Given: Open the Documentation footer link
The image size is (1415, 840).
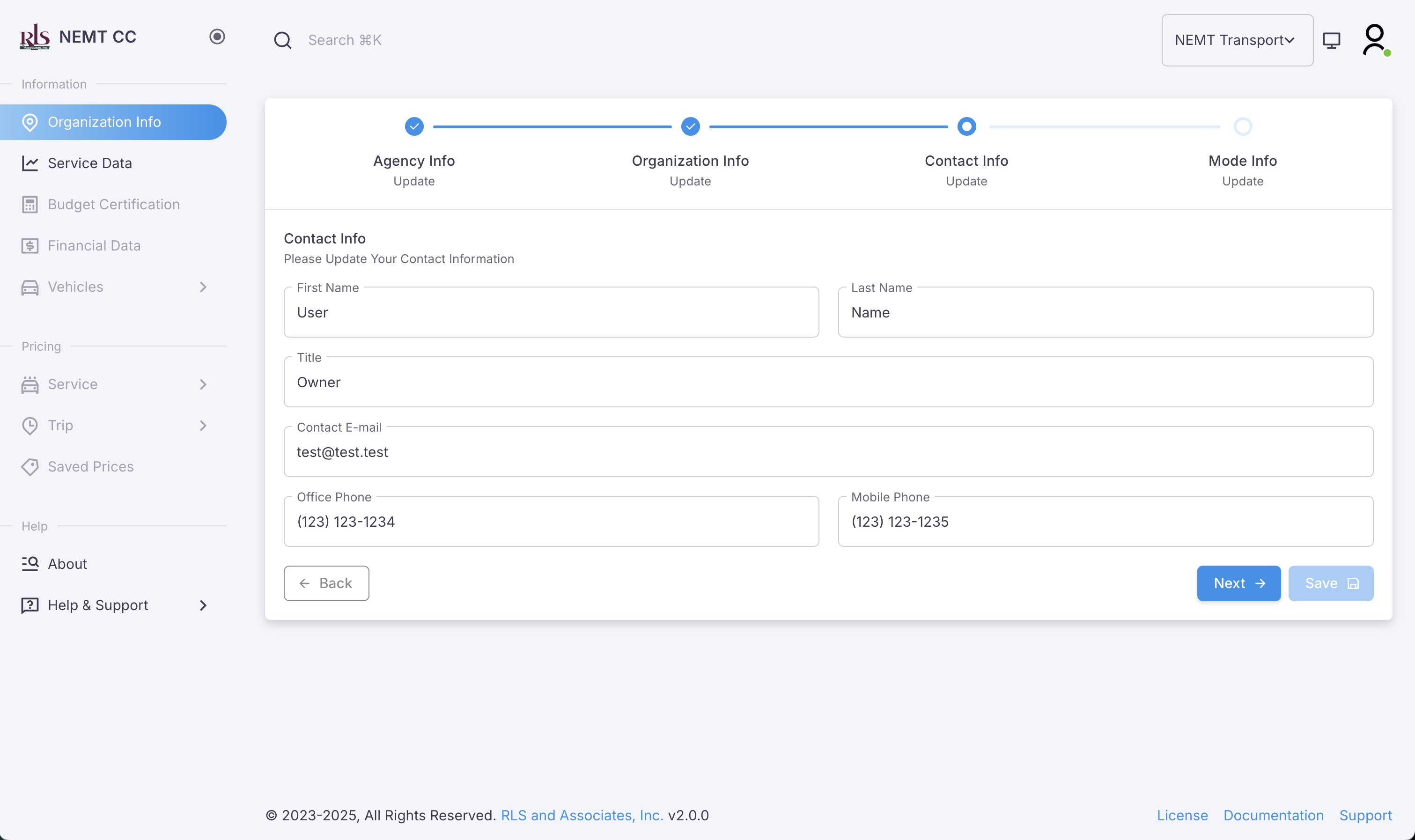Looking at the screenshot, I should pos(1273,815).
